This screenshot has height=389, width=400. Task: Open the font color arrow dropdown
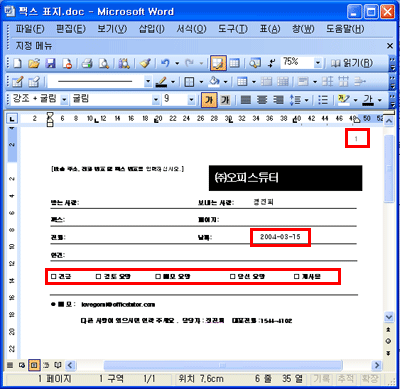click(x=380, y=100)
